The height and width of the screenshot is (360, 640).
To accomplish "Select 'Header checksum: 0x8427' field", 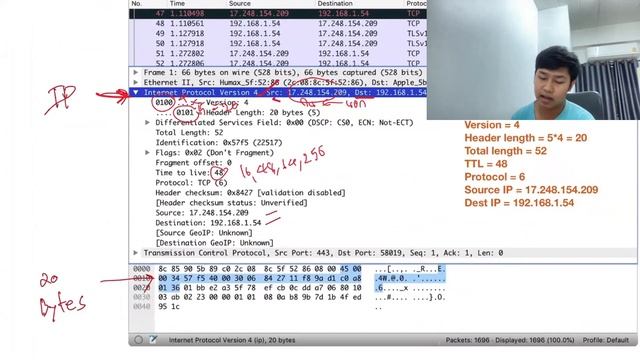I will point(250,193).
